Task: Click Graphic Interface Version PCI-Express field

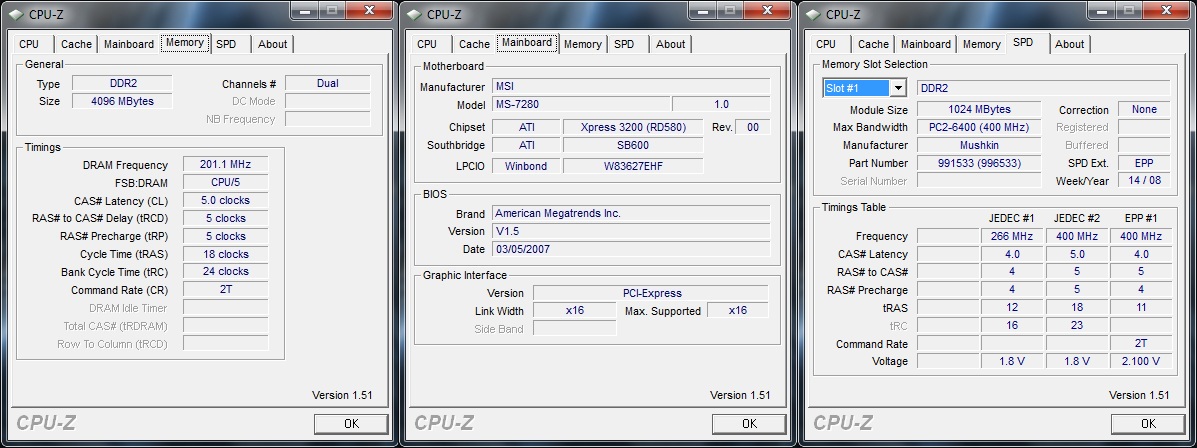Action: (650, 293)
